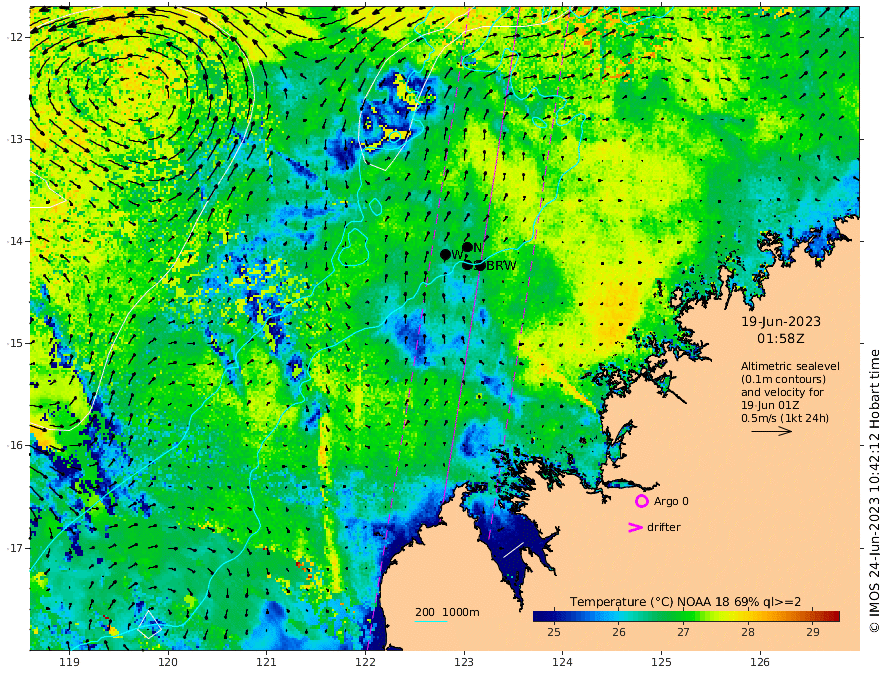Click the date text 19-Jun-2023
The width and height of the screenshot is (880, 680).
point(781,322)
